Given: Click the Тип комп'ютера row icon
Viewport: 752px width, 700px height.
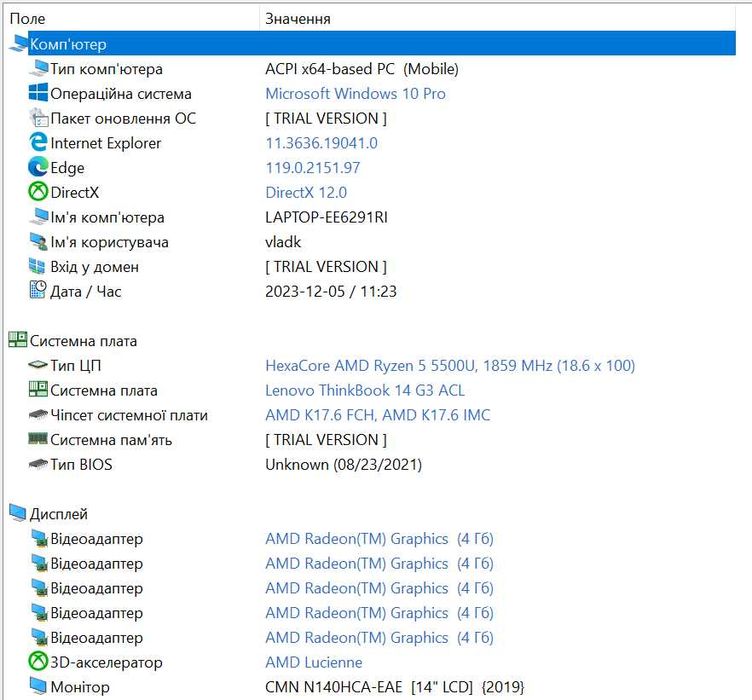Looking at the screenshot, I should click(x=38, y=69).
